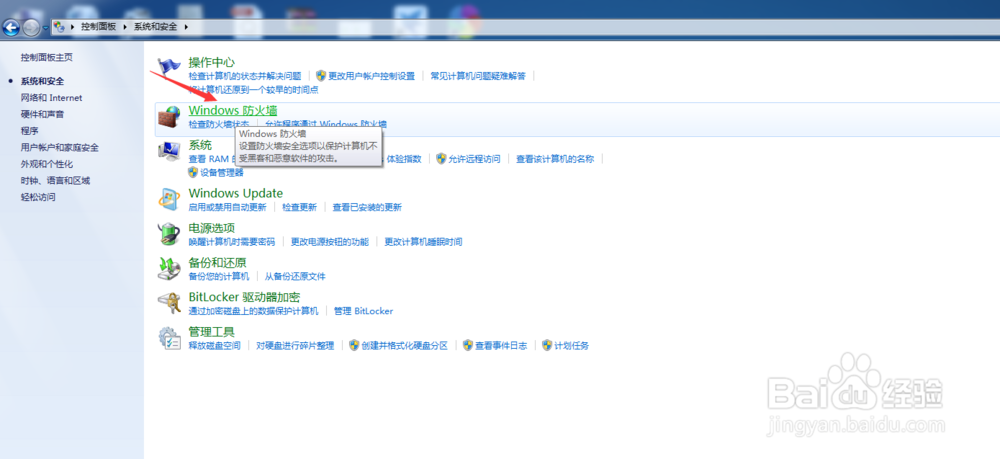Open BitLocker 驱动器加密 heading link
The height and width of the screenshot is (459, 1000).
[x=244, y=297]
